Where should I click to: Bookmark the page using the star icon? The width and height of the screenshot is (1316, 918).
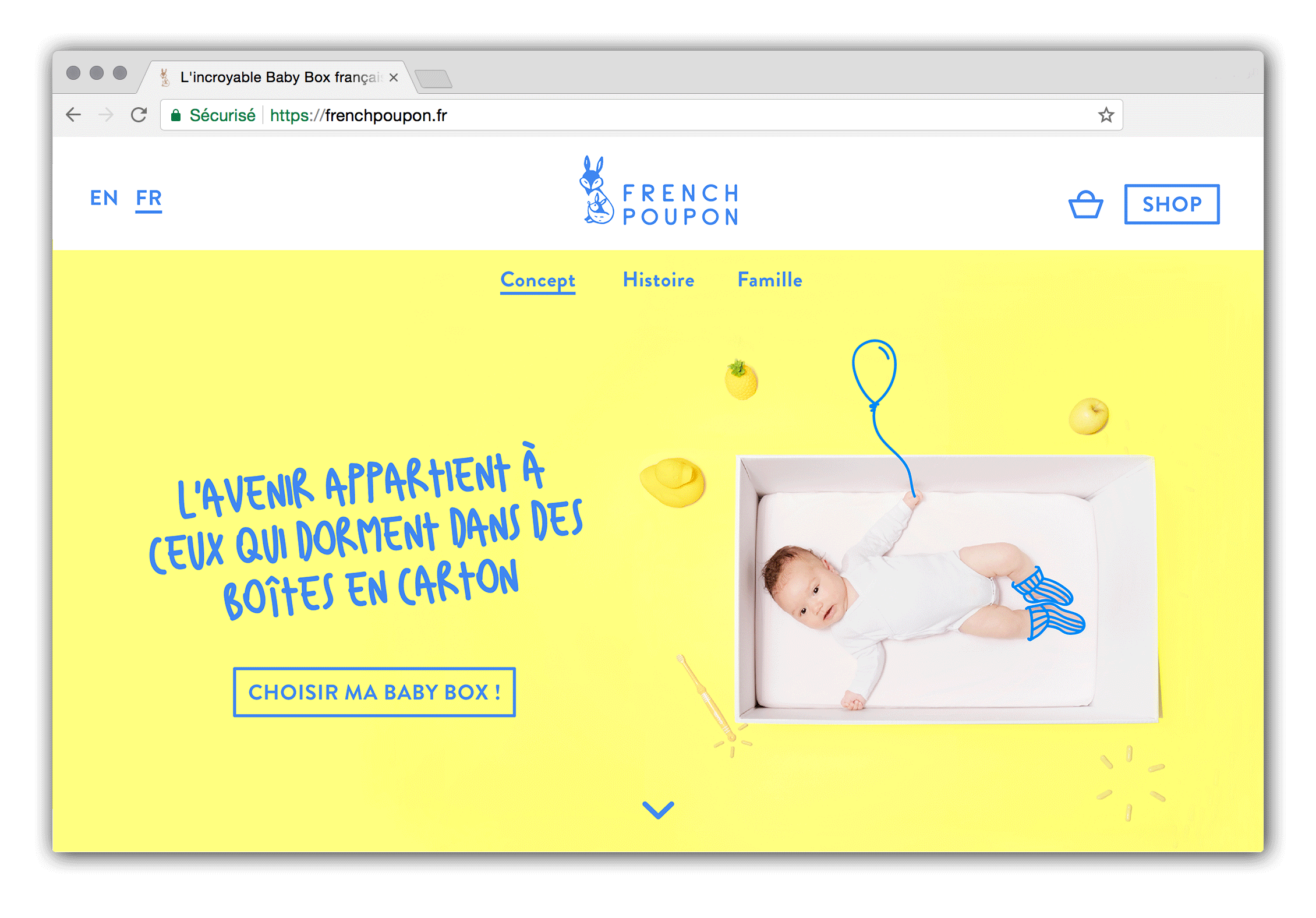(x=1106, y=115)
